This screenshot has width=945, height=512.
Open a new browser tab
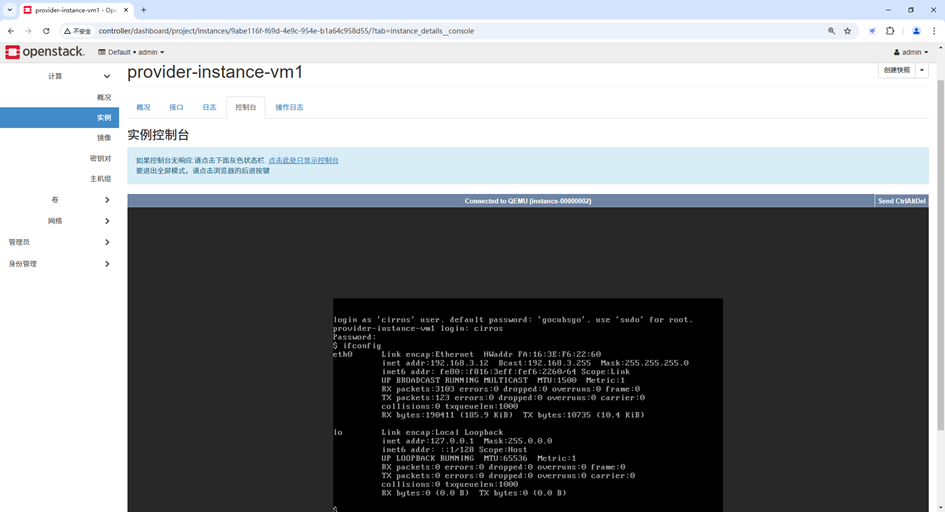(143, 10)
